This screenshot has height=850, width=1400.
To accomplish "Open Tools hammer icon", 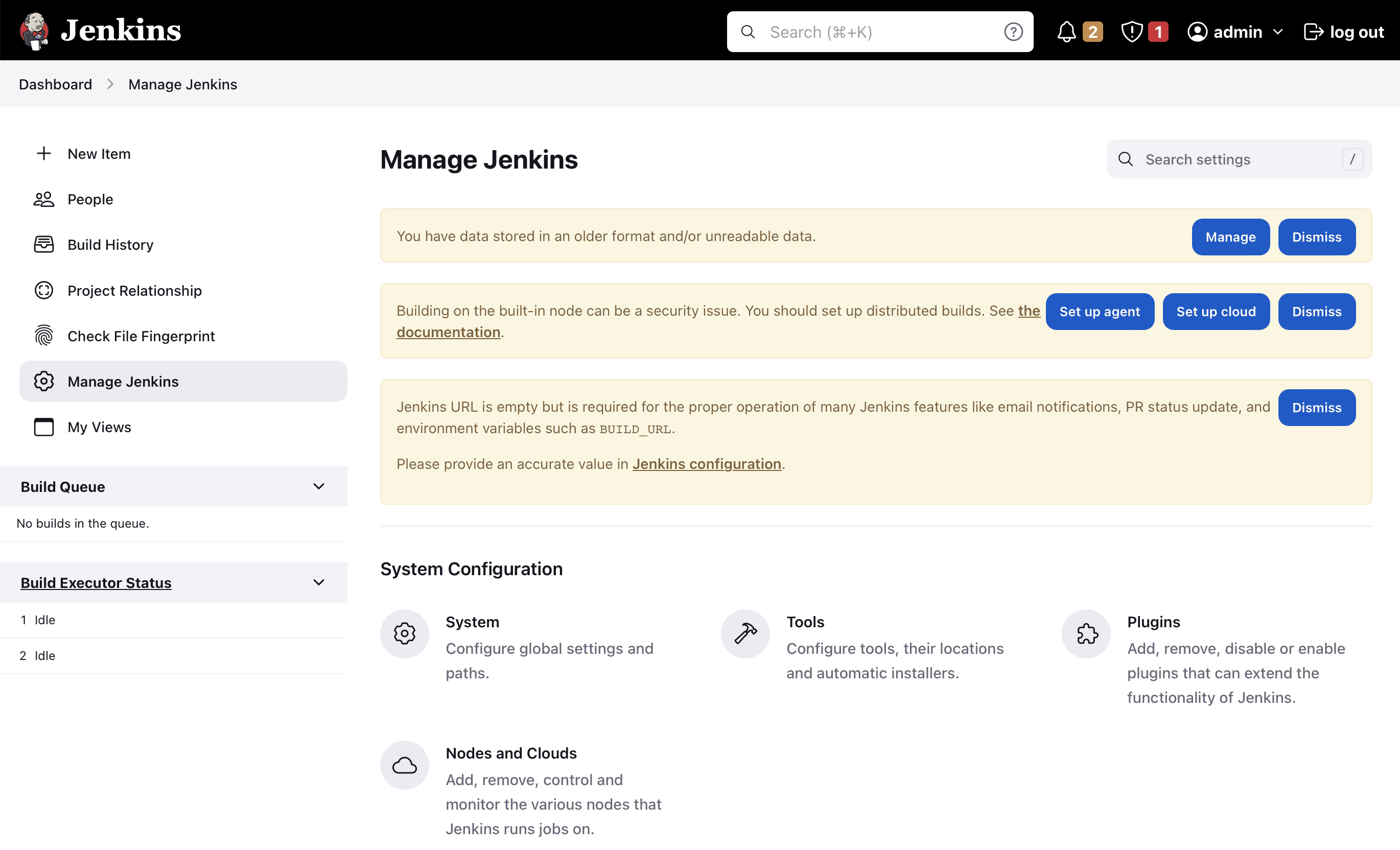I will [745, 633].
